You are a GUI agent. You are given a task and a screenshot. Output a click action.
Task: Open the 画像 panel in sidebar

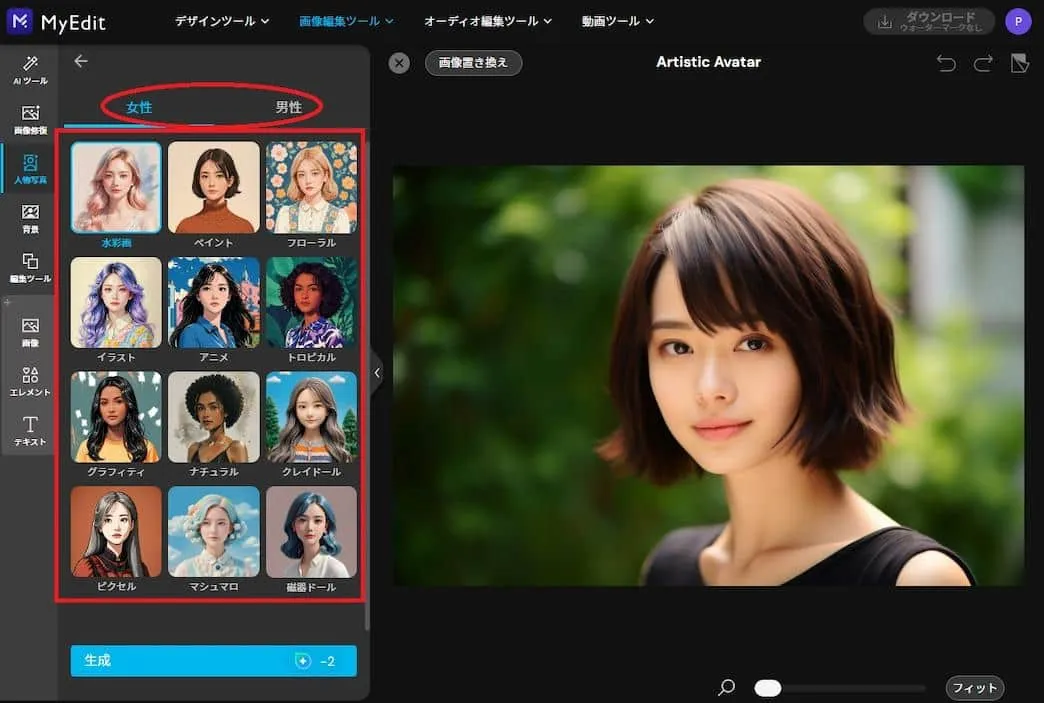coord(29,330)
